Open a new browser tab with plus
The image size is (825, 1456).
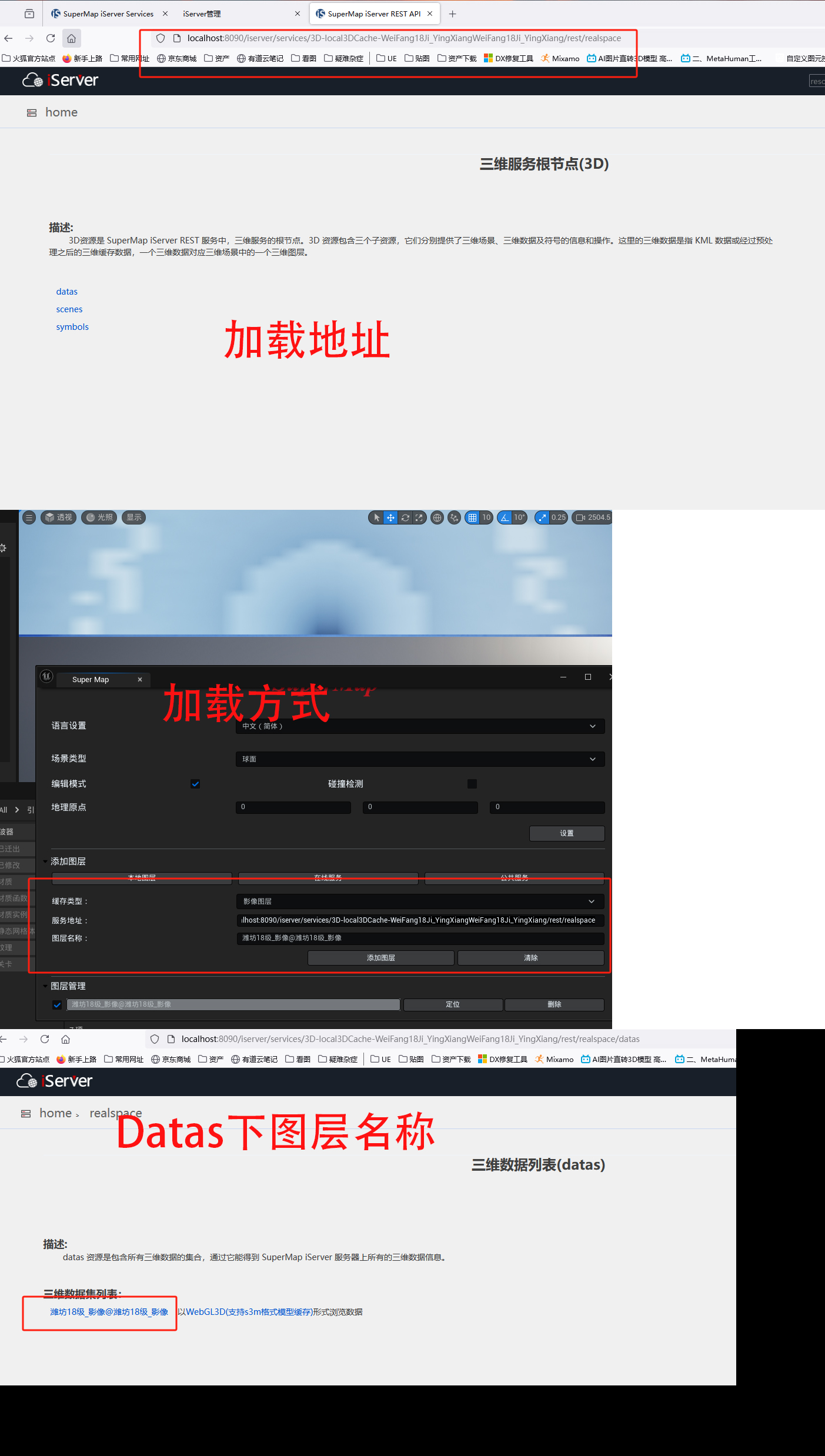(452, 14)
